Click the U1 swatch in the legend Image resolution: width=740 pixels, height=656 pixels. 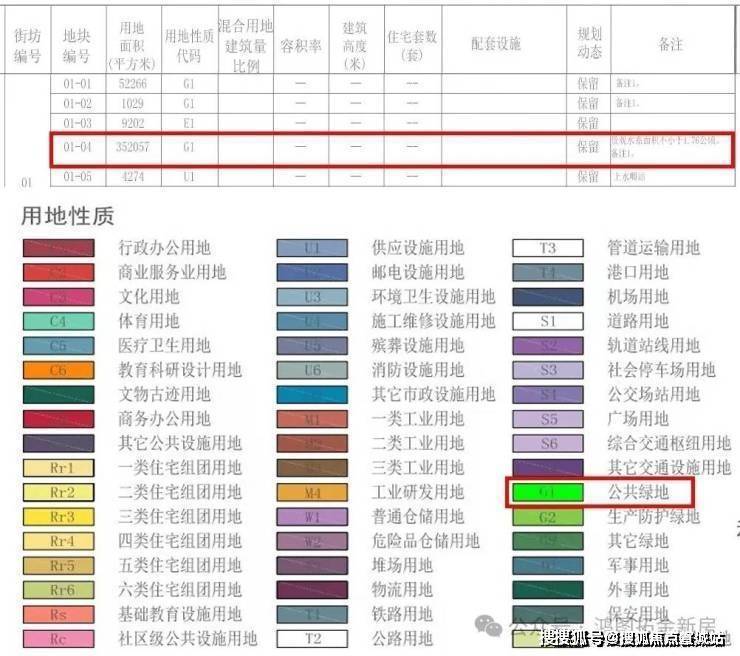(312, 248)
